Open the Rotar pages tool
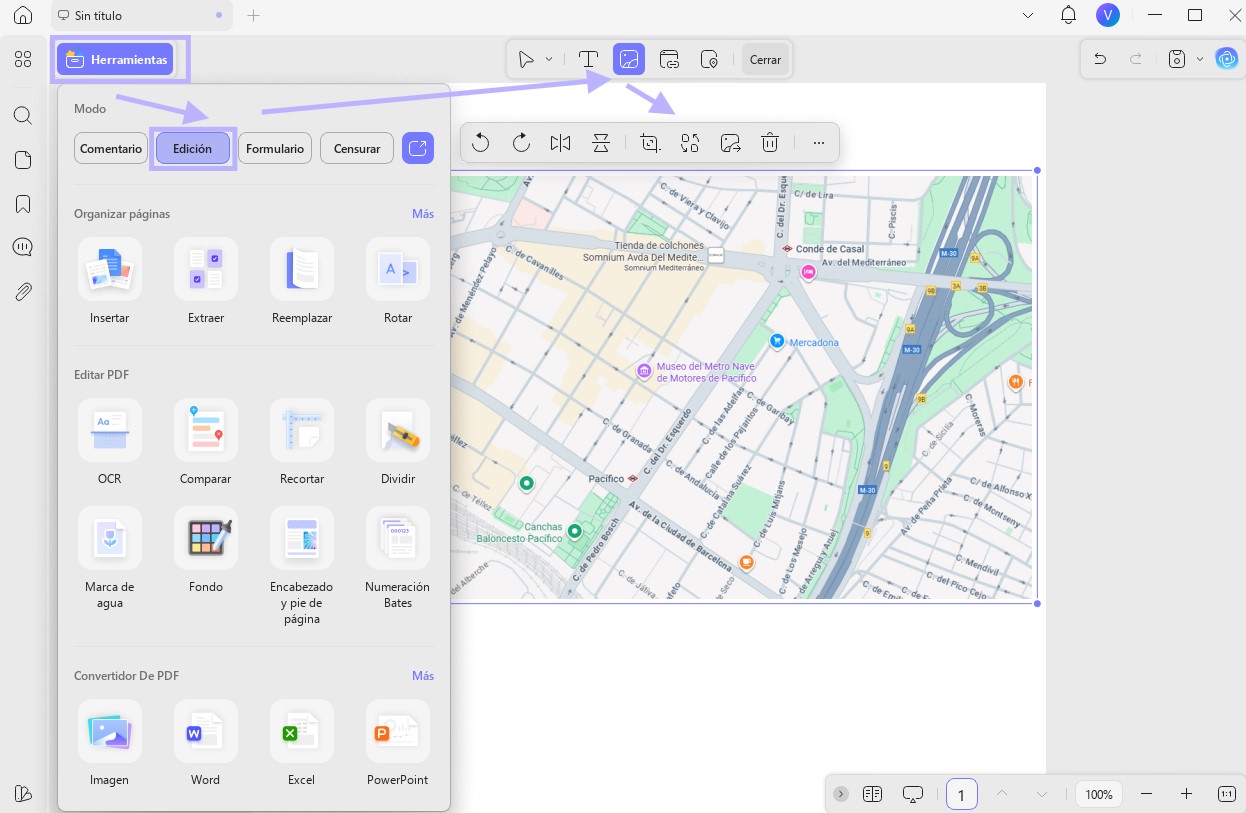 [398, 280]
